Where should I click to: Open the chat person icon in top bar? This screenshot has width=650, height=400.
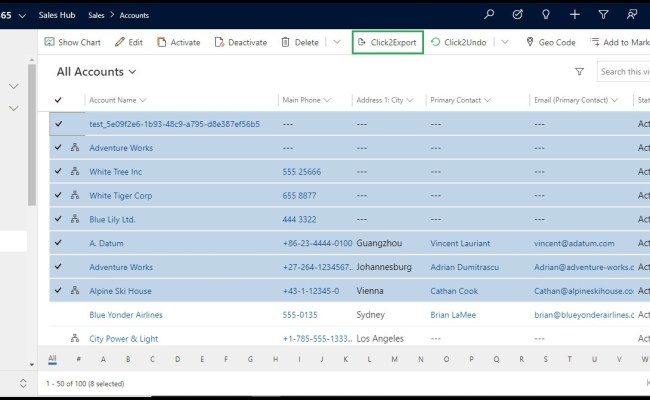click(632, 15)
